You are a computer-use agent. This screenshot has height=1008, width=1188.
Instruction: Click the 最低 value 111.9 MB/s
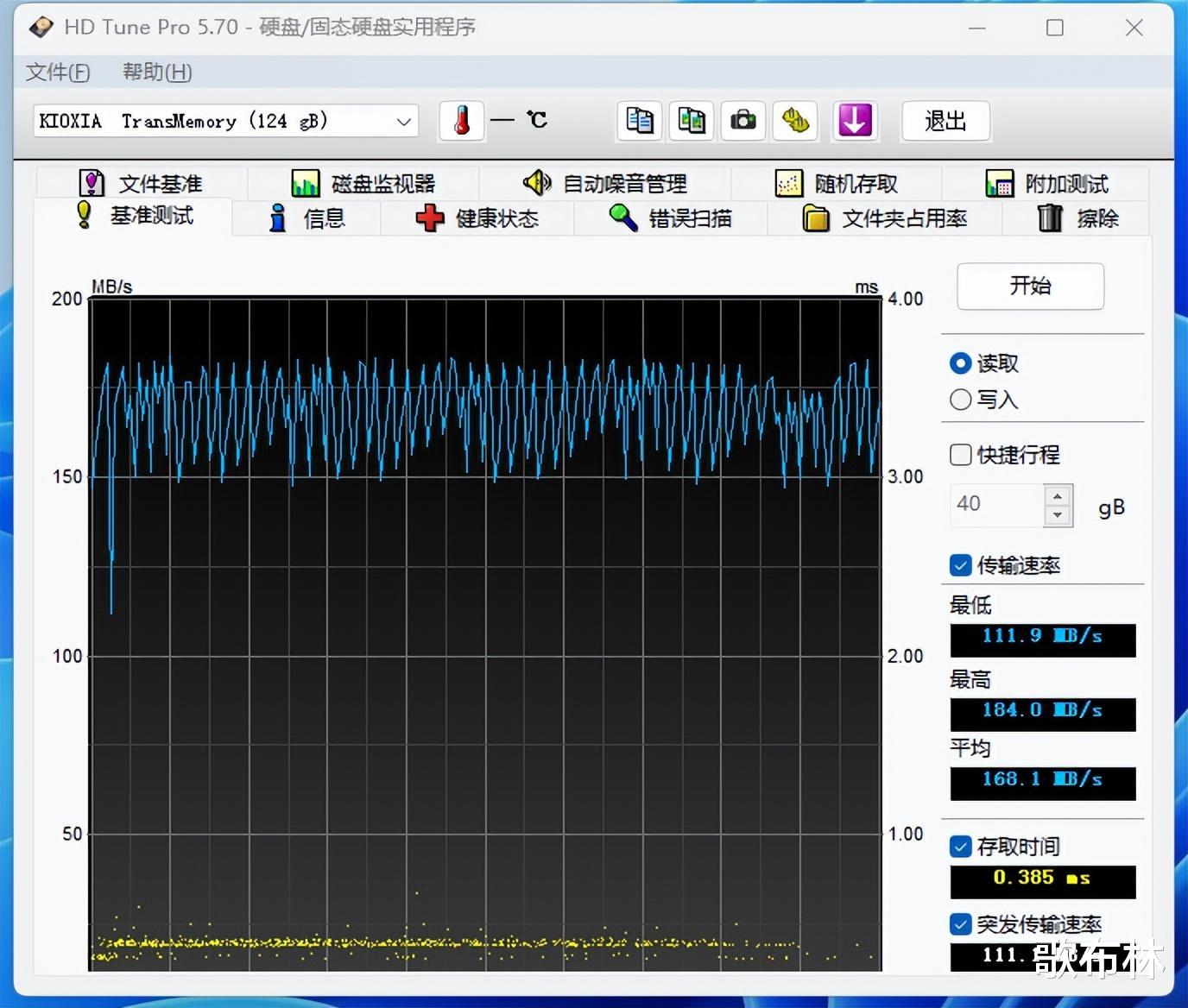tap(1043, 640)
